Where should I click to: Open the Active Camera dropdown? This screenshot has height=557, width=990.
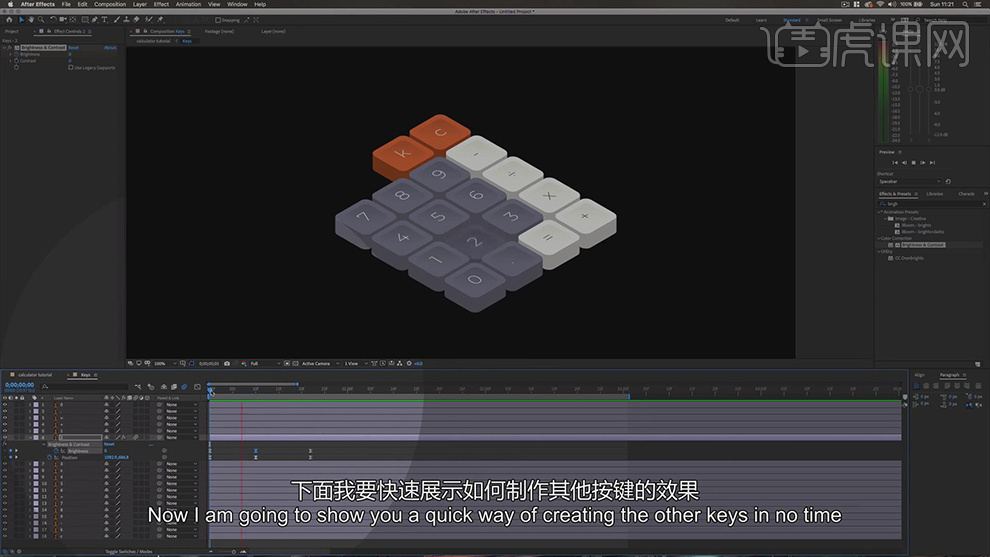320,364
